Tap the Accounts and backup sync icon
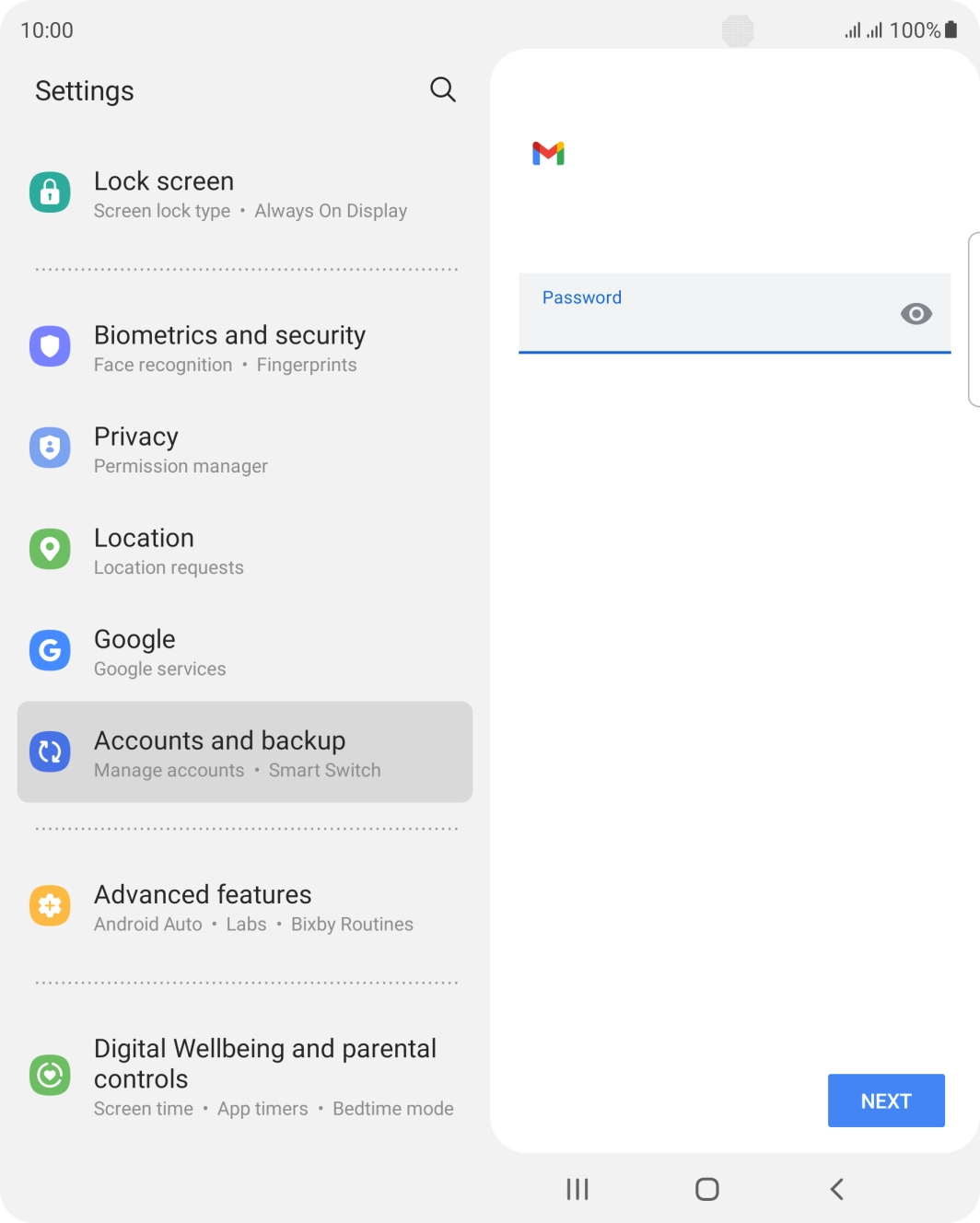This screenshot has width=980, height=1223. coord(50,751)
